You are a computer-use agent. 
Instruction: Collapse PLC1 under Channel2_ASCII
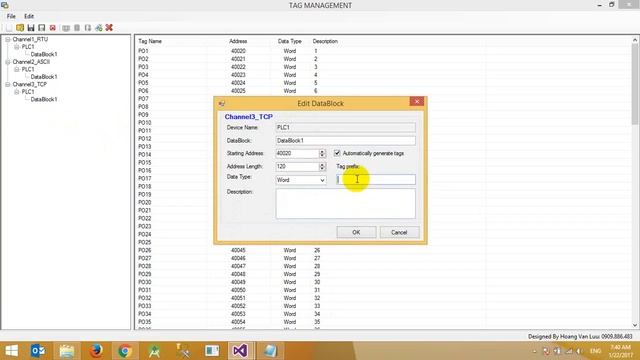pyautogui.click(x=17, y=69)
